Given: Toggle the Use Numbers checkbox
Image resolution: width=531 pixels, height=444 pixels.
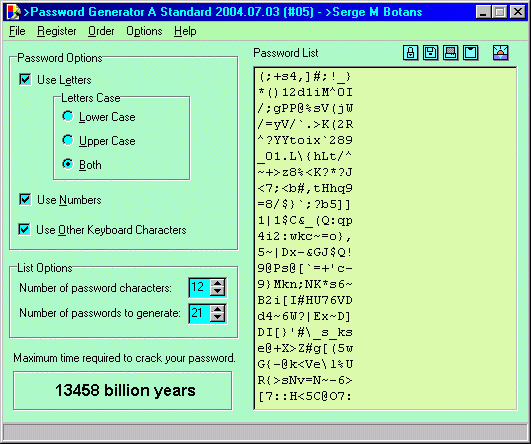Looking at the screenshot, I should coord(25,199).
